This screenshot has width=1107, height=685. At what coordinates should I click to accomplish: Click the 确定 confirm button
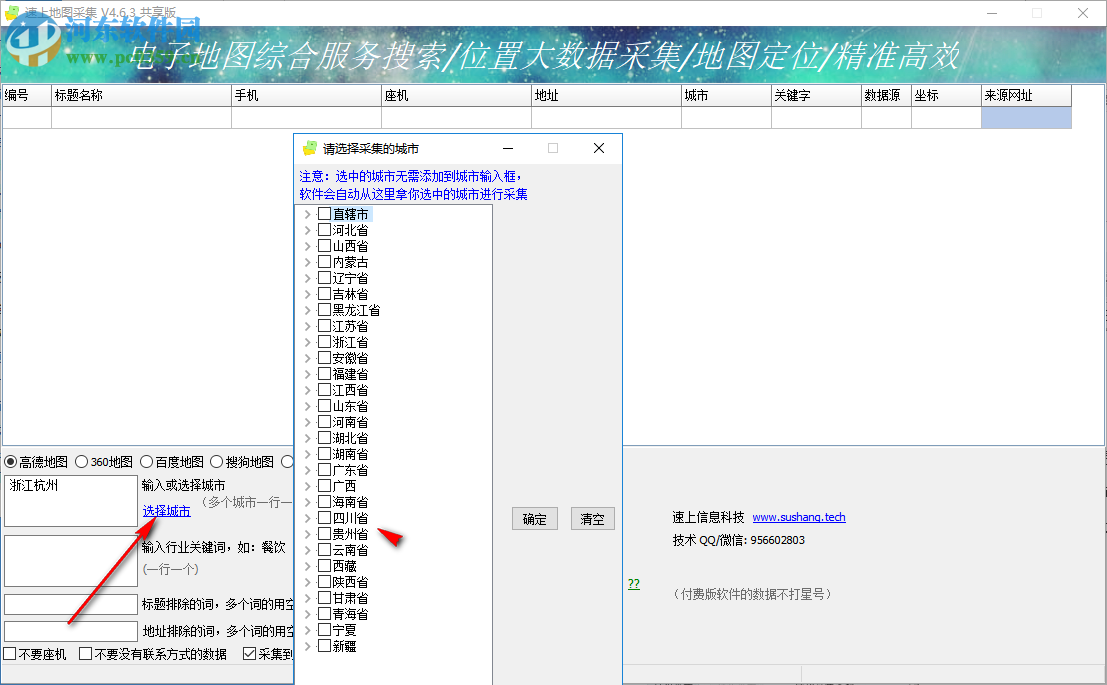(x=534, y=518)
